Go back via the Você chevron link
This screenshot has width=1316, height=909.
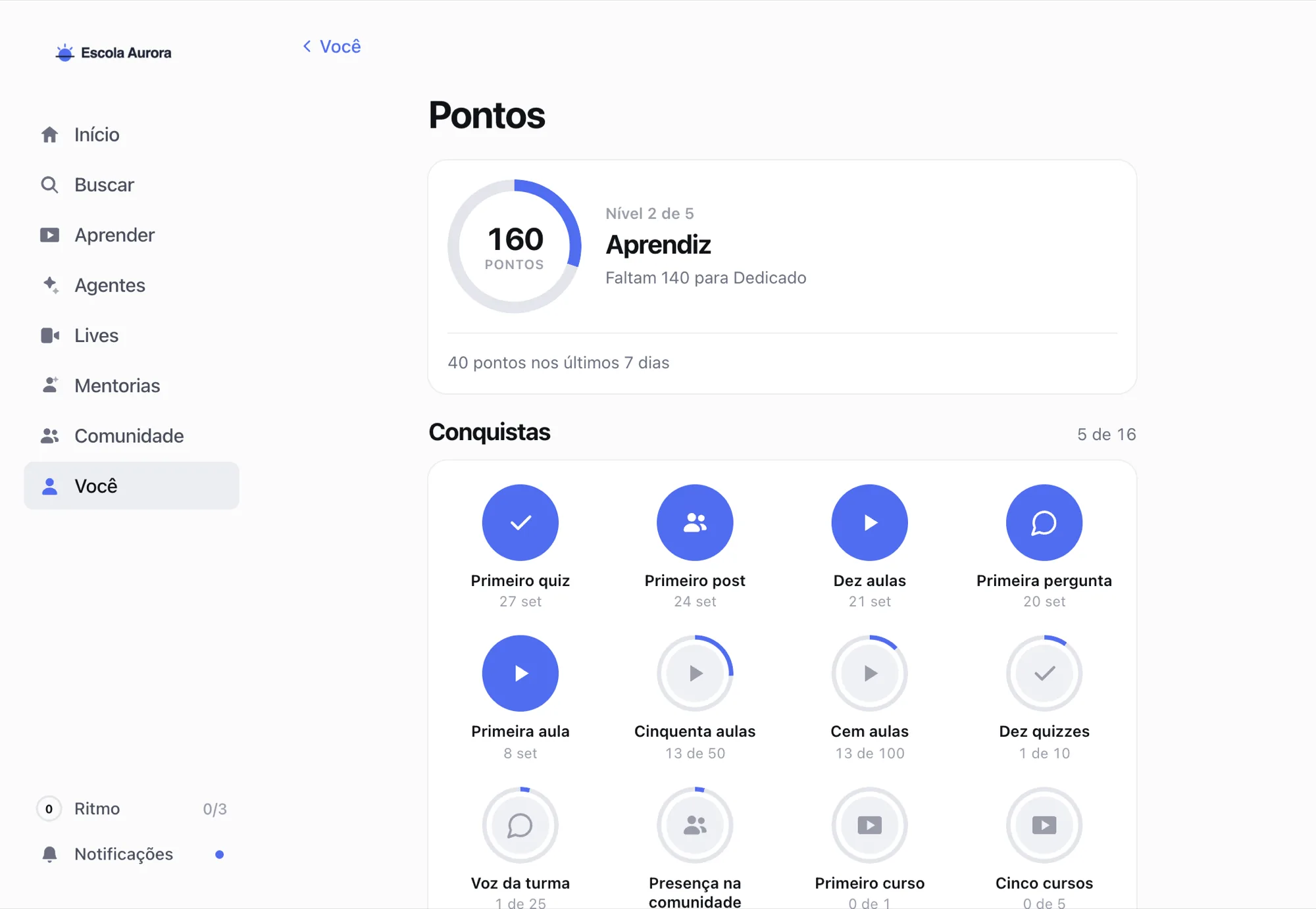[332, 46]
